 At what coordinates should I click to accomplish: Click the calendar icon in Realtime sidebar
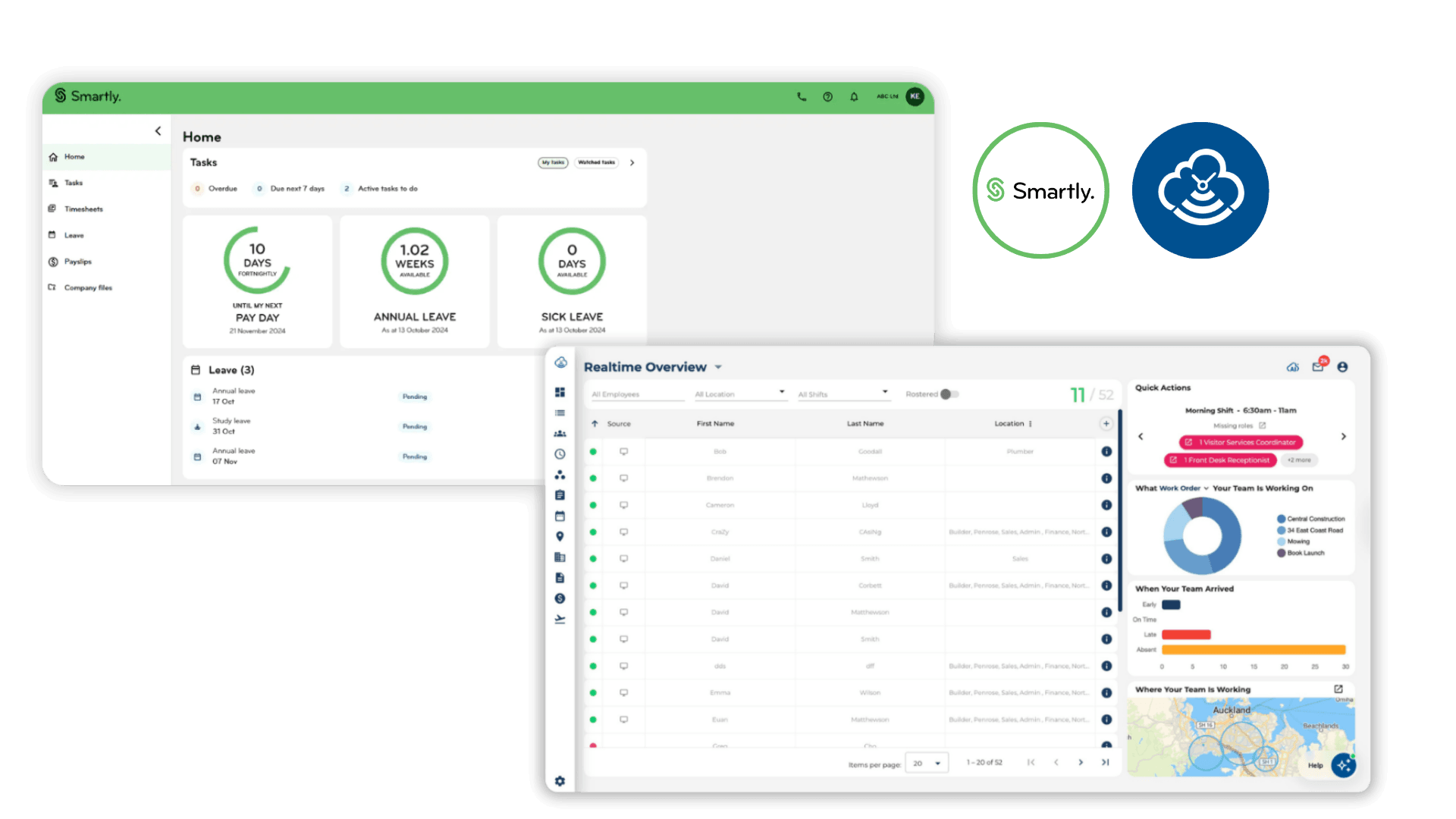click(560, 516)
